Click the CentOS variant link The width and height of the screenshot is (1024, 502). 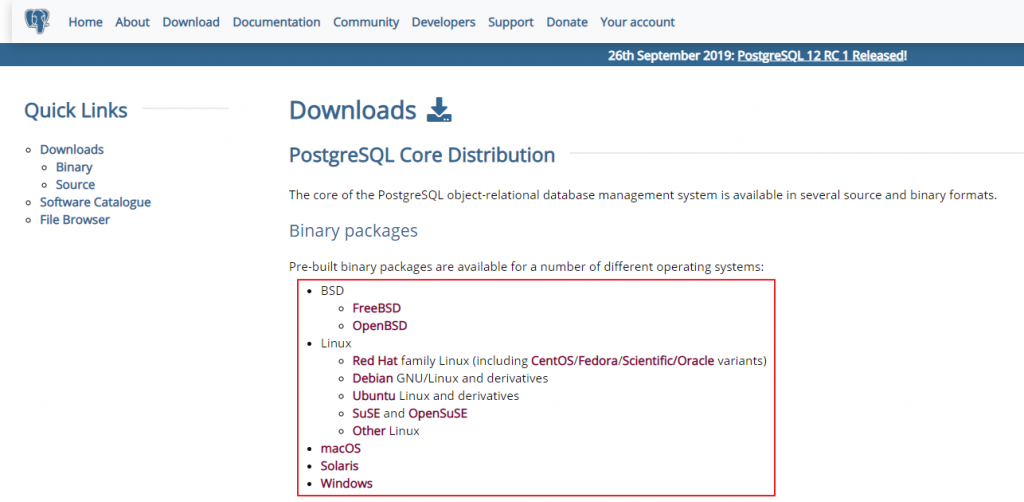coord(552,360)
